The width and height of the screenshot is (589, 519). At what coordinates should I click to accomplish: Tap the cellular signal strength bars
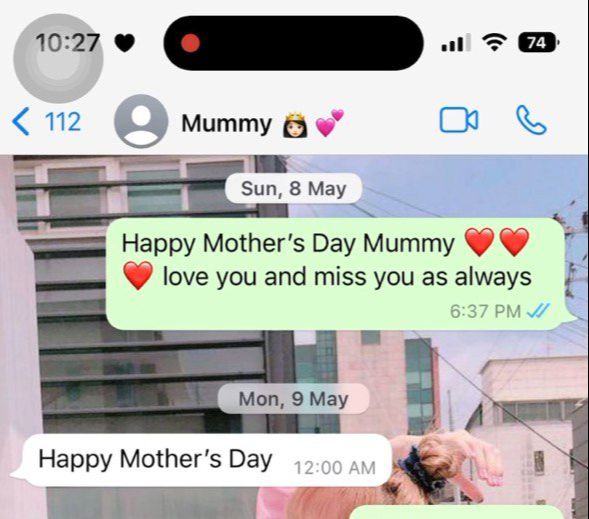[456, 42]
